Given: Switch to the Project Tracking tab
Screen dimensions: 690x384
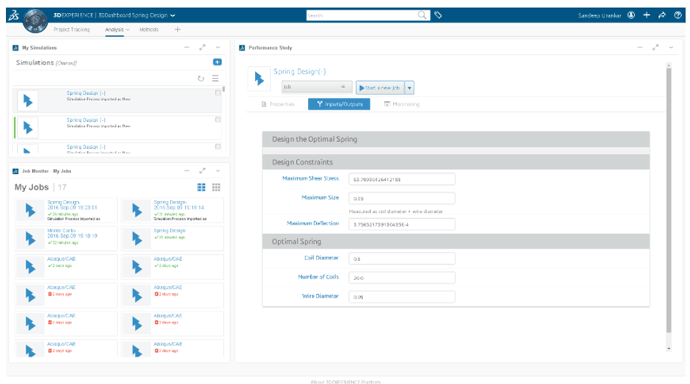Looking at the screenshot, I should point(72,29).
